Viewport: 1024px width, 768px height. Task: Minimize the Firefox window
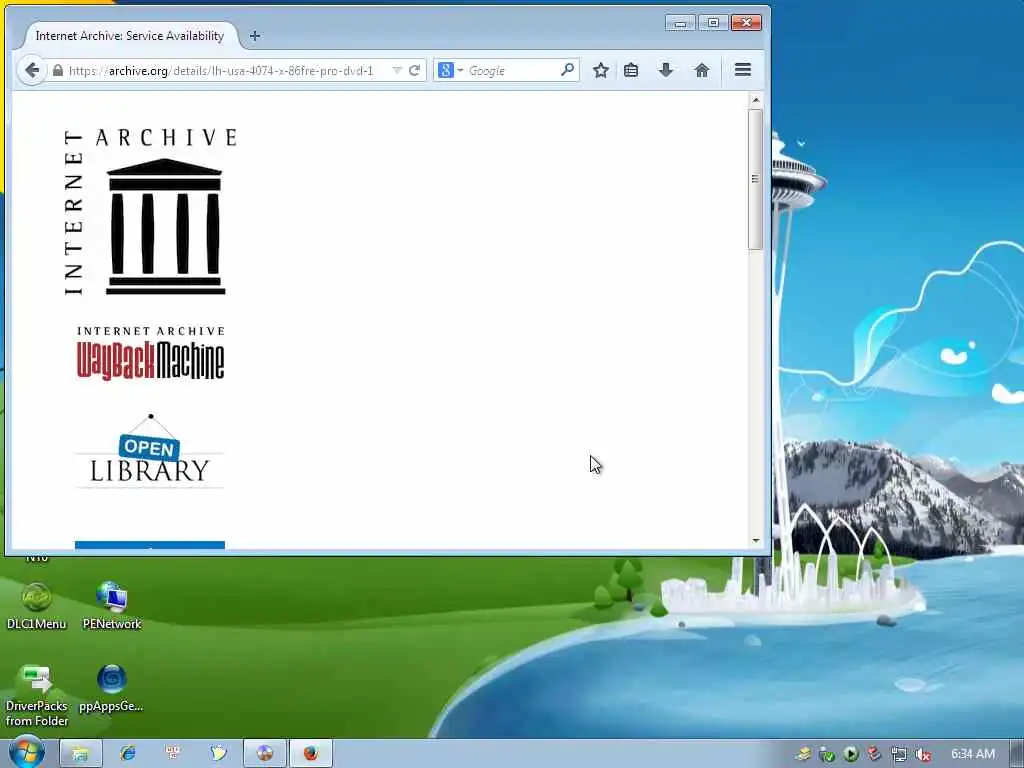680,23
